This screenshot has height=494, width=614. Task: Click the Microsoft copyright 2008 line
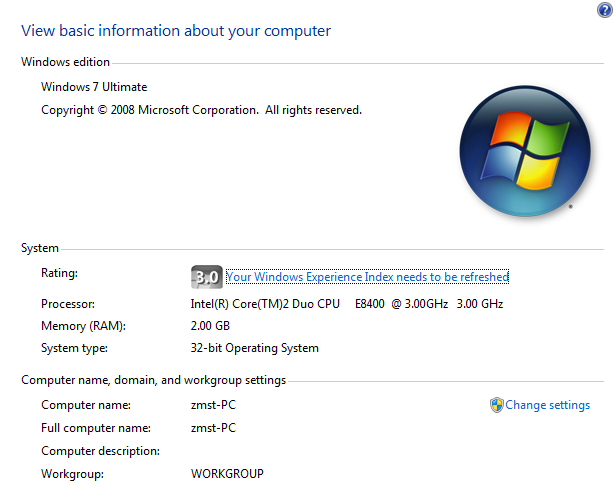point(201,110)
